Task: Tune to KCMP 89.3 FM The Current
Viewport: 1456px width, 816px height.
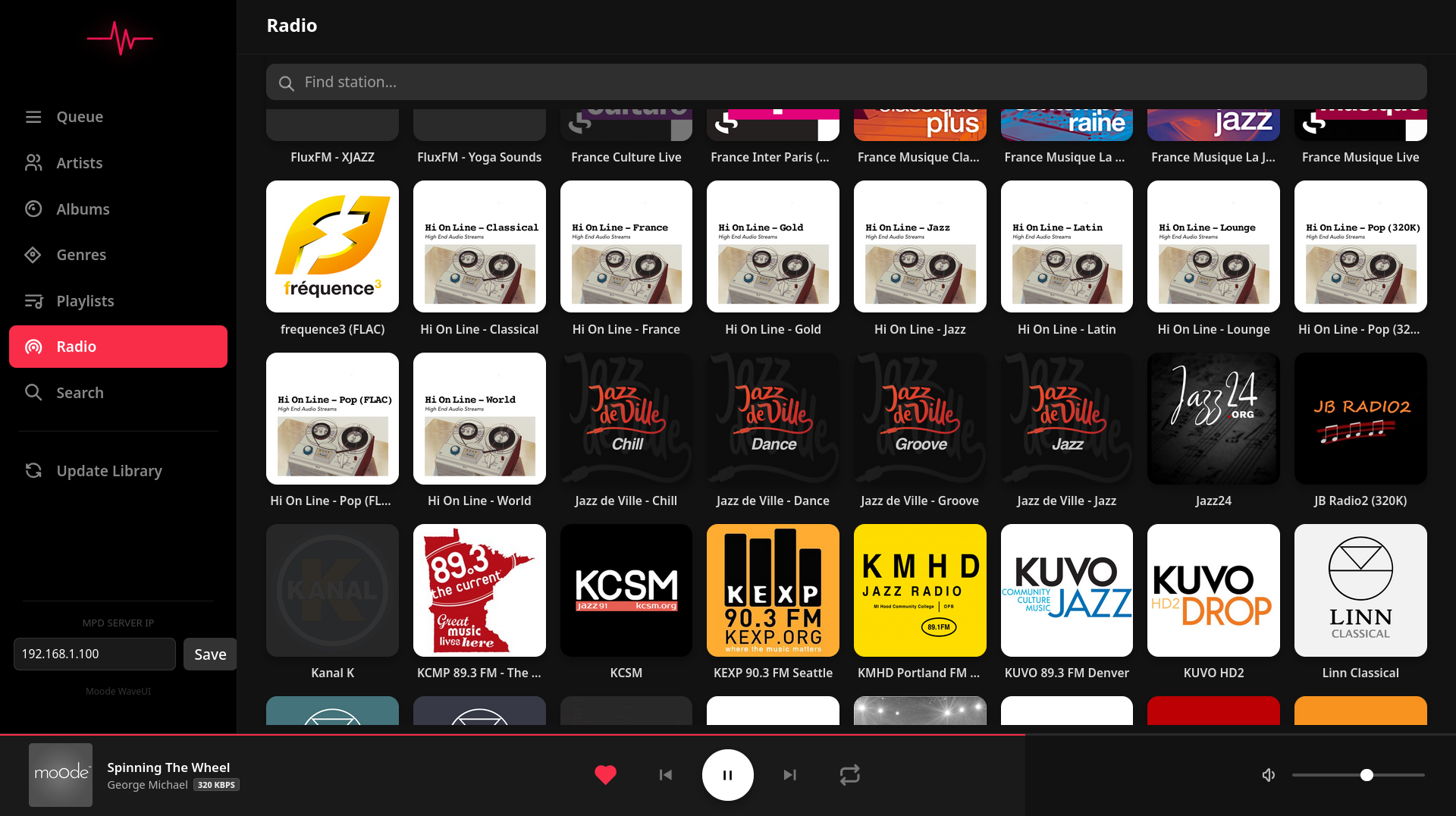Action: point(479,590)
